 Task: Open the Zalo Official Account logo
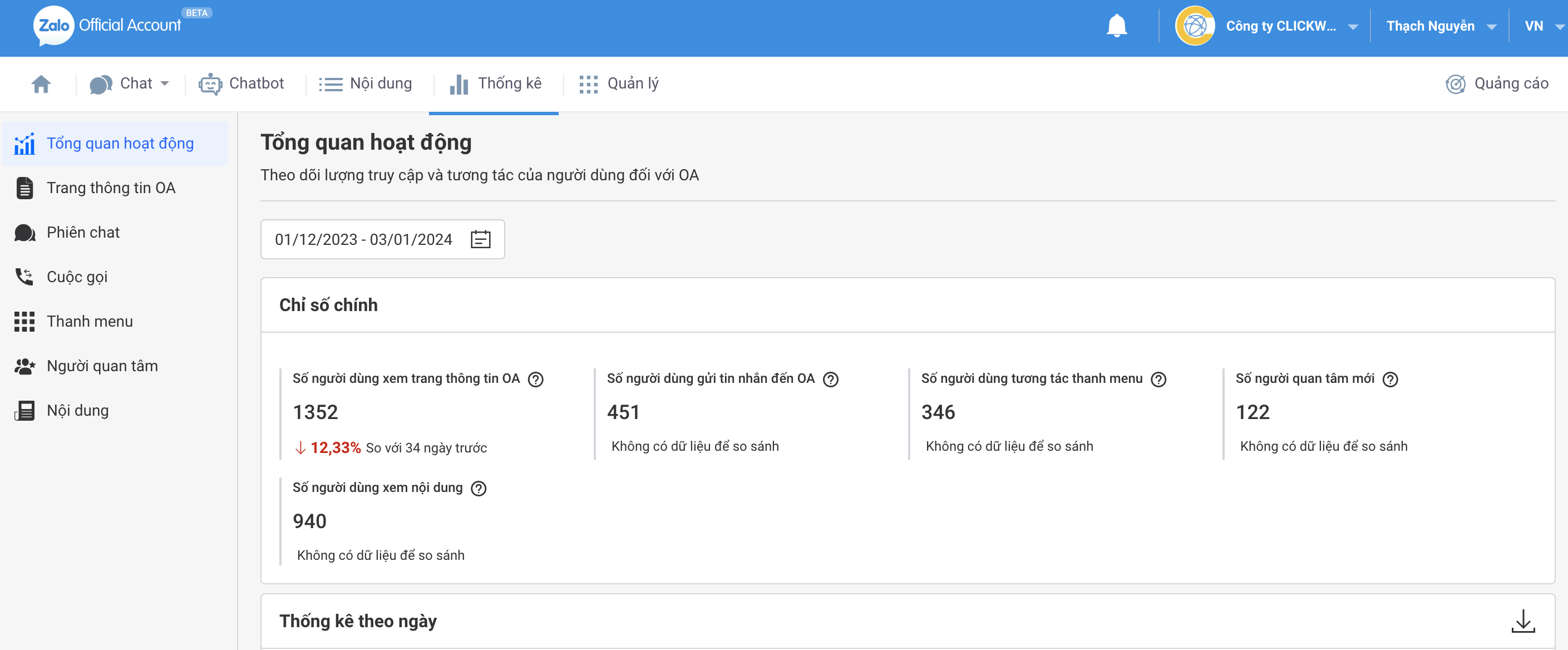pos(107,26)
